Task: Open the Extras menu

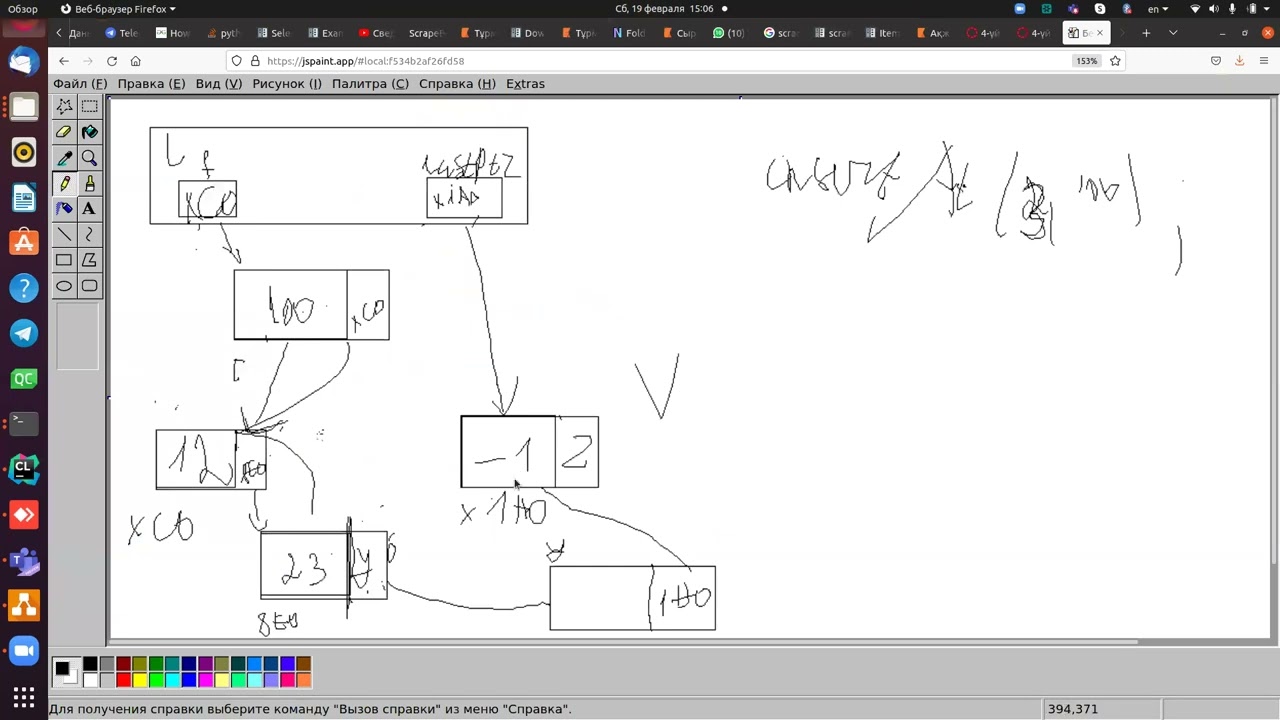Action: point(525,84)
